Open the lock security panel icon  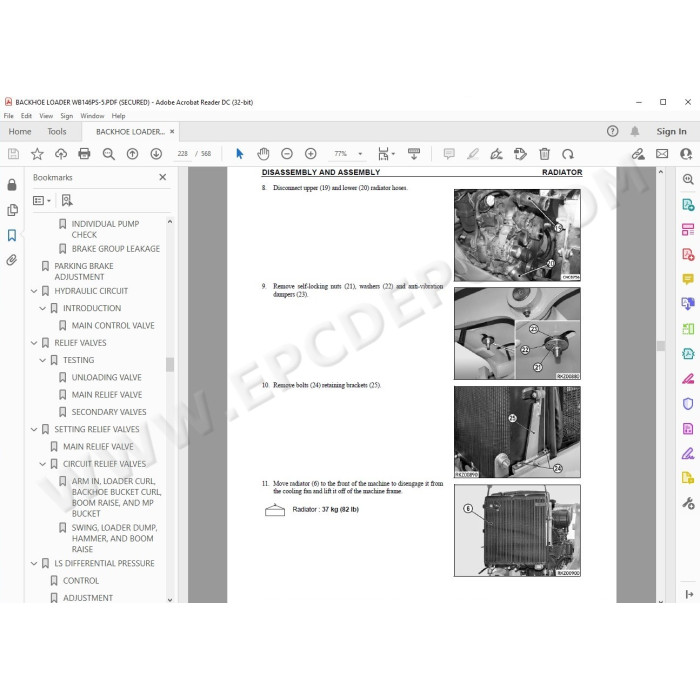pos(12,185)
